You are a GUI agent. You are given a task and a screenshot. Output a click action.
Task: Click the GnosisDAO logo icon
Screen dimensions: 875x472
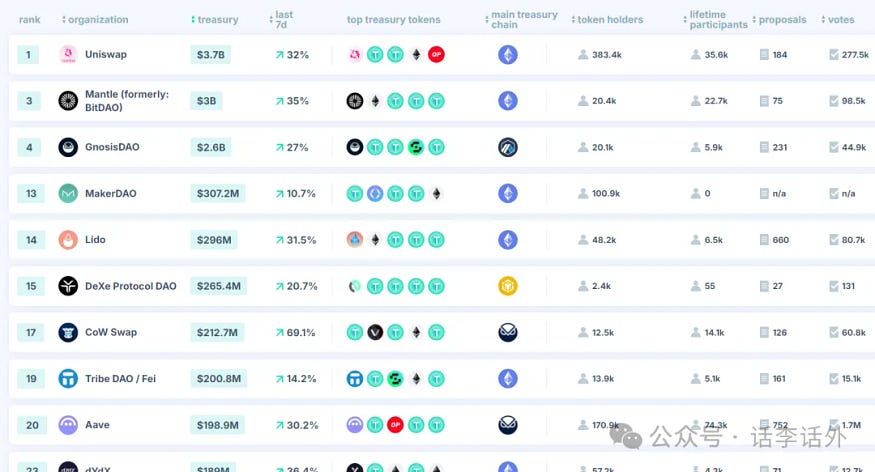68,147
